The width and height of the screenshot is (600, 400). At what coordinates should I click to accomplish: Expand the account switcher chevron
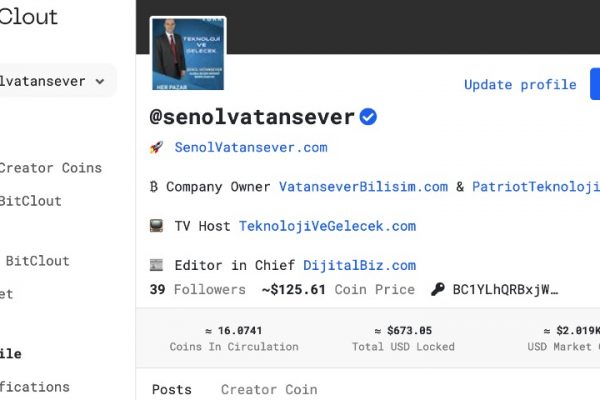[x=100, y=81]
